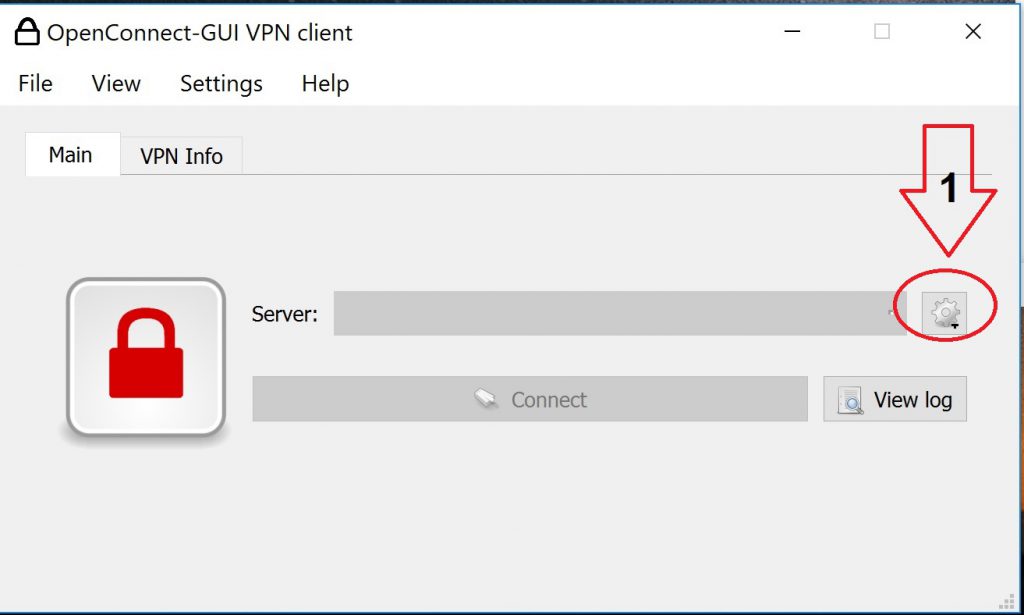The height and width of the screenshot is (615, 1024).
Task: Click the magnifier document icon on View log
Action: [x=850, y=400]
